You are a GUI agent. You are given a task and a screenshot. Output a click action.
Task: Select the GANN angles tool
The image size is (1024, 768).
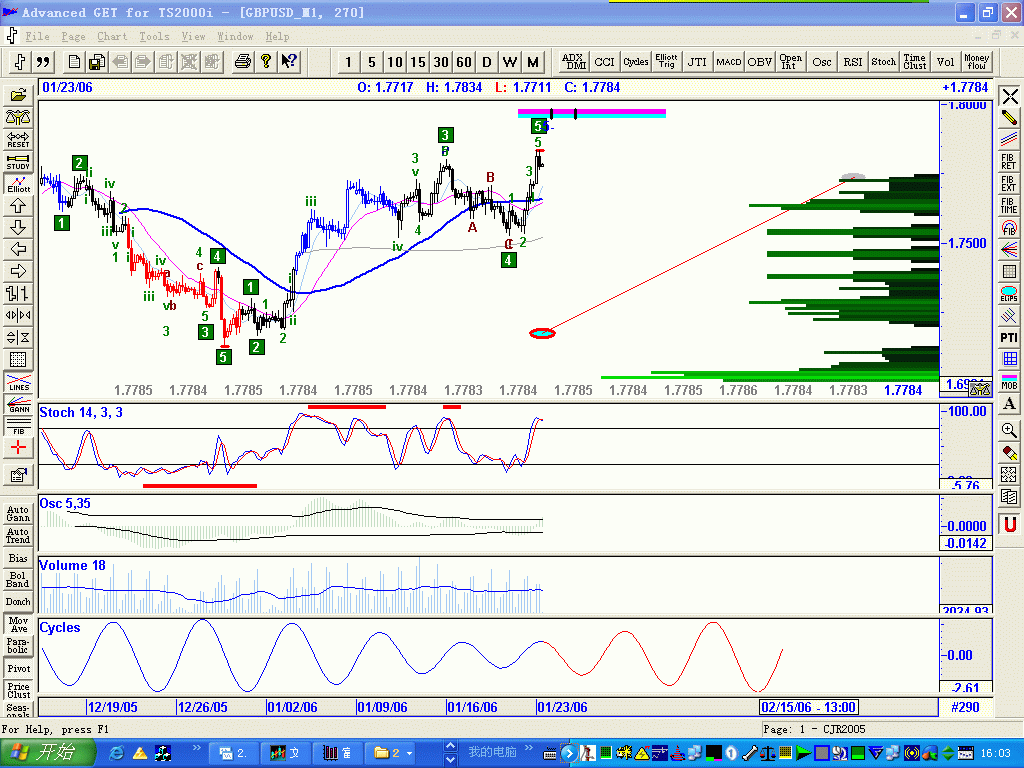(18, 404)
